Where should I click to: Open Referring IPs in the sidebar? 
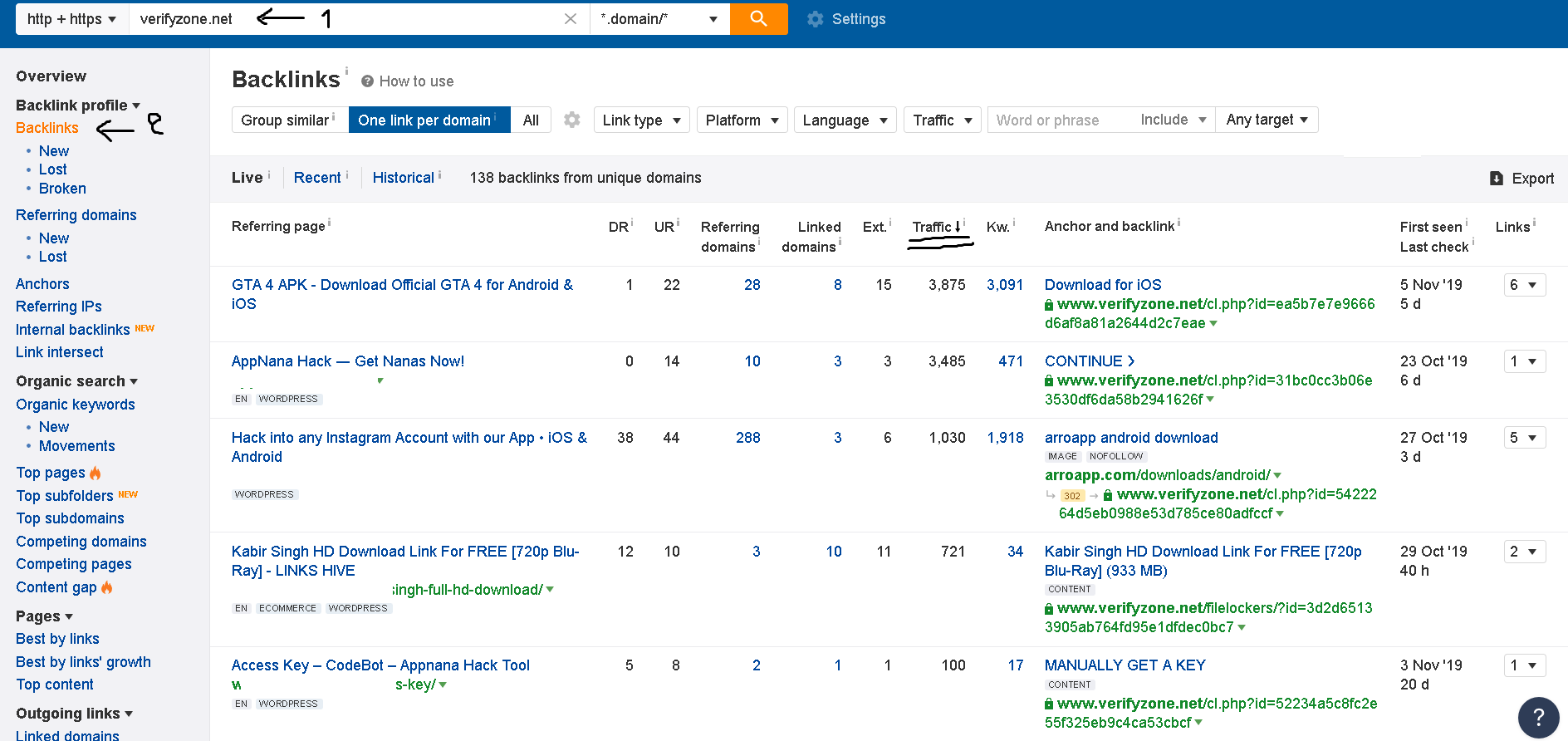click(x=59, y=307)
